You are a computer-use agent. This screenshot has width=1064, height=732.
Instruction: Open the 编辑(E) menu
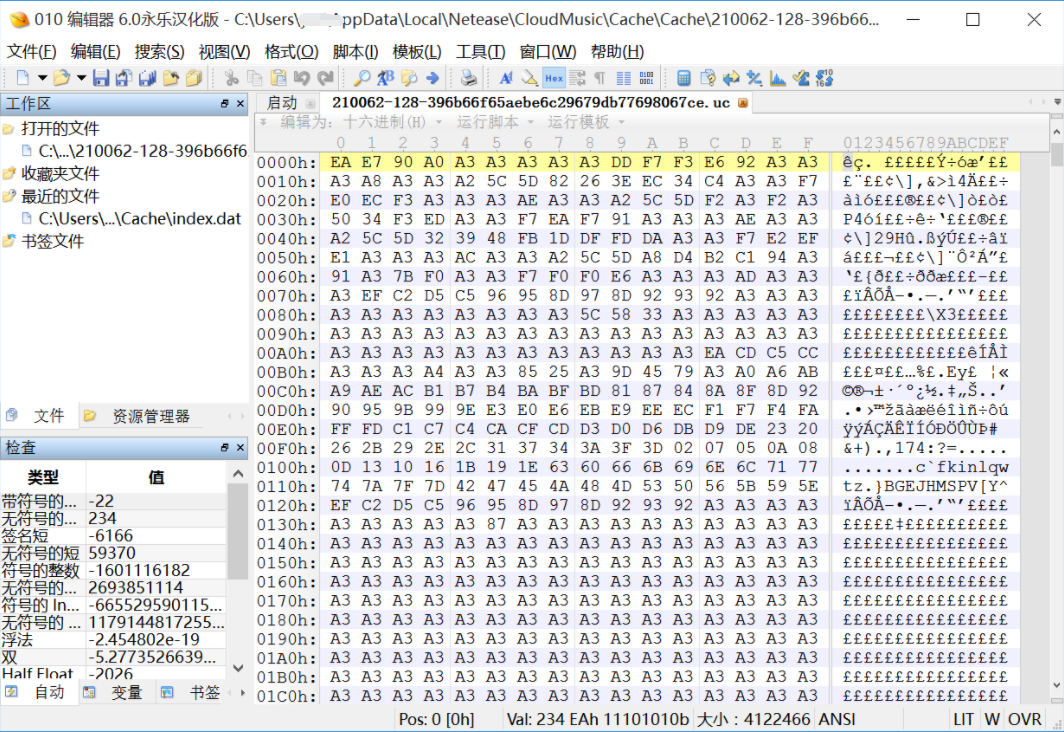(96, 52)
